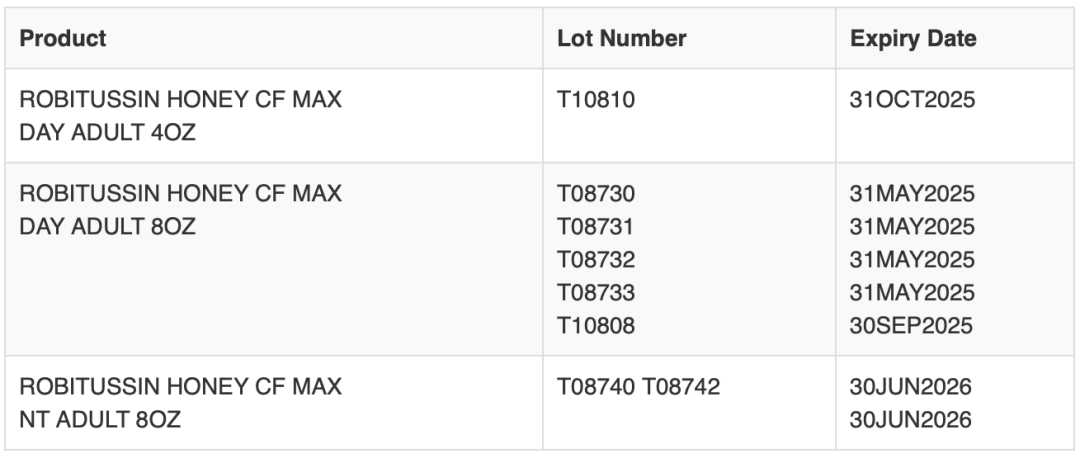Click the Product column header
The image size is (1080, 458).
click(x=63, y=39)
